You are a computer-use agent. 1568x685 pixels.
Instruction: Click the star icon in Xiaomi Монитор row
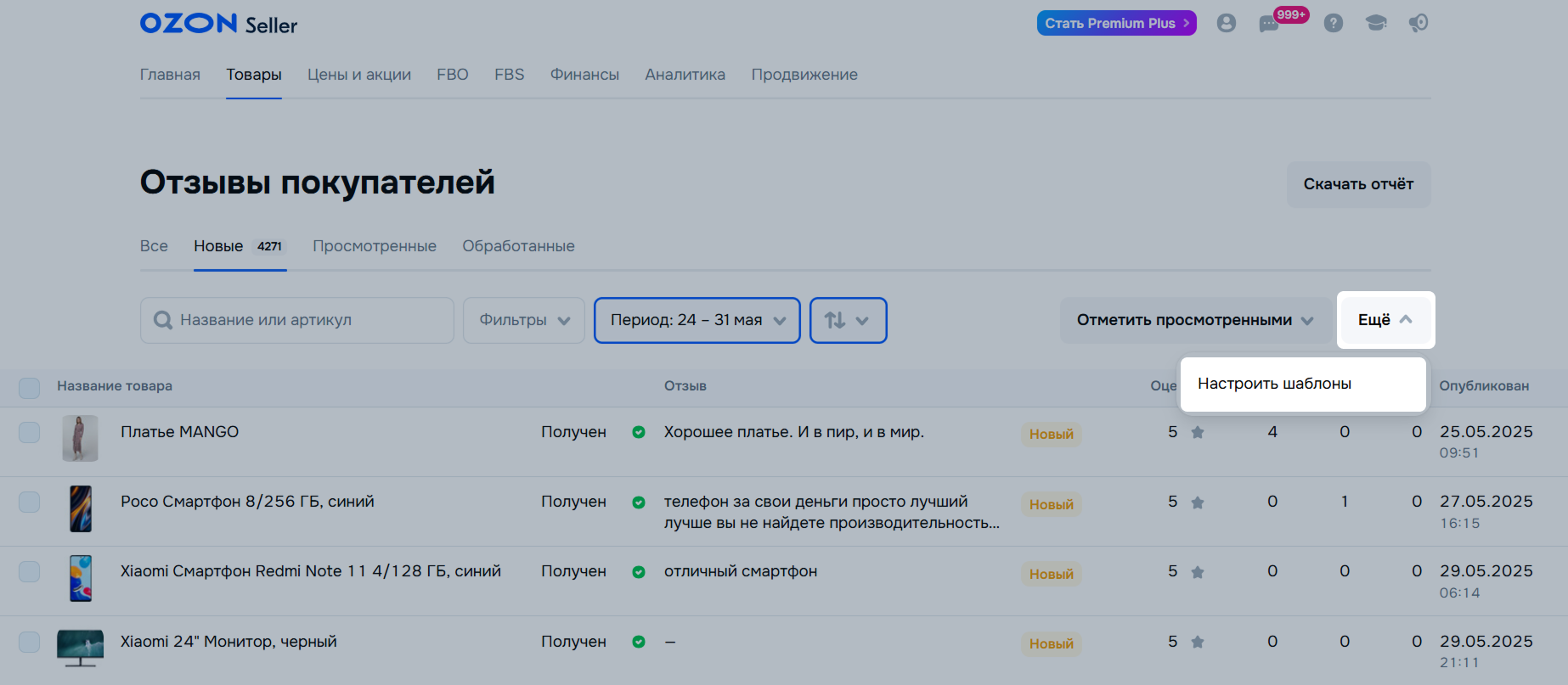tap(1198, 642)
